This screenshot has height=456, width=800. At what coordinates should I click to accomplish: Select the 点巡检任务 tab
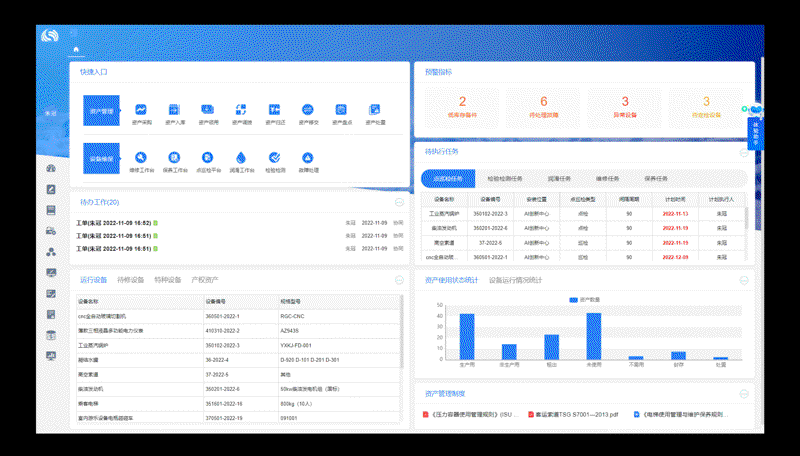(448, 179)
